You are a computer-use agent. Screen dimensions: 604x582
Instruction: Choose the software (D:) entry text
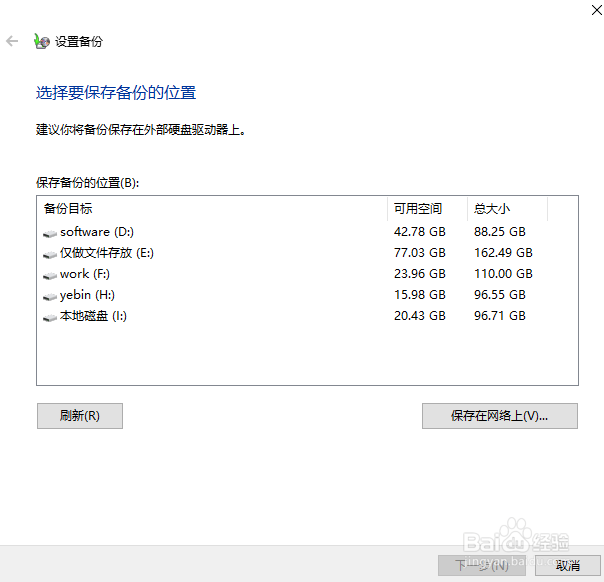click(97, 232)
